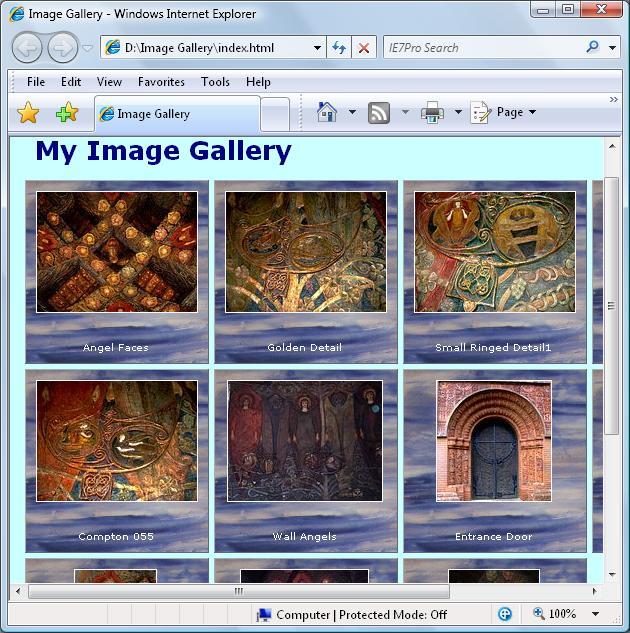The height and width of the screenshot is (633, 630).
Task: Click the Angel Faces caption
Action: pyautogui.click(x=116, y=348)
